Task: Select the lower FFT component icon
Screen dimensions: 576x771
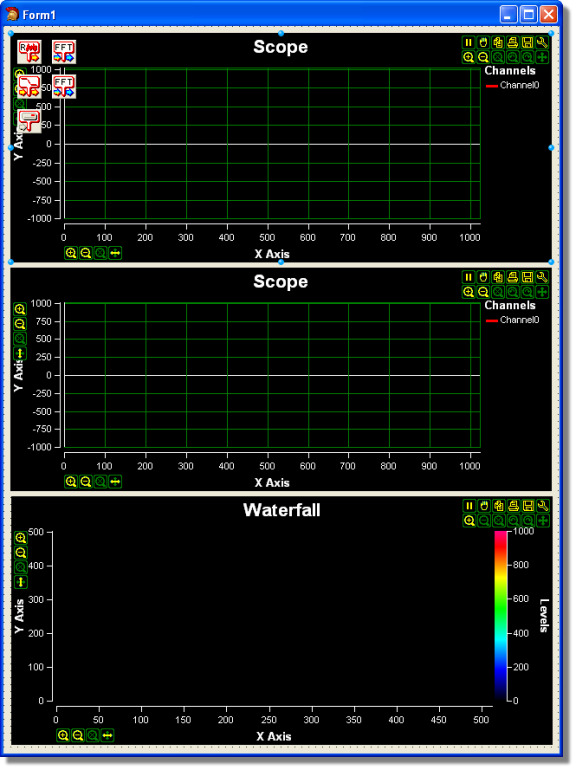Action: click(x=64, y=86)
